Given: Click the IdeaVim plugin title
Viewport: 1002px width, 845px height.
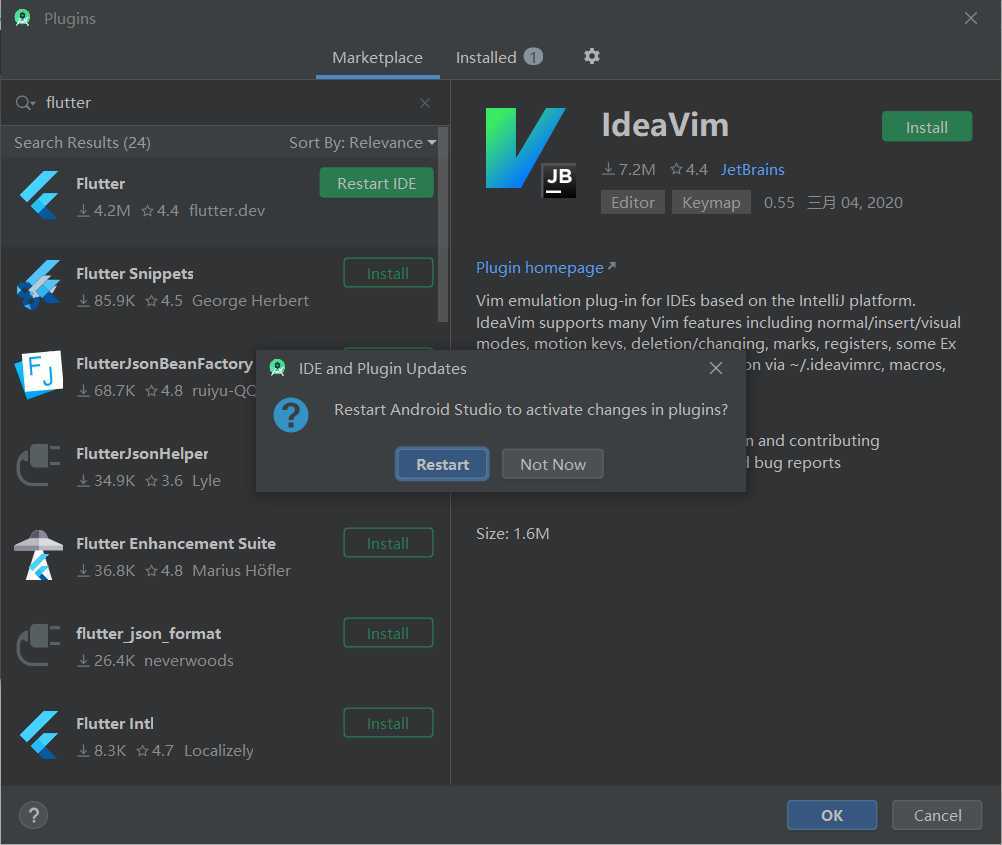Looking at the screenshot, I should [665, 125].
